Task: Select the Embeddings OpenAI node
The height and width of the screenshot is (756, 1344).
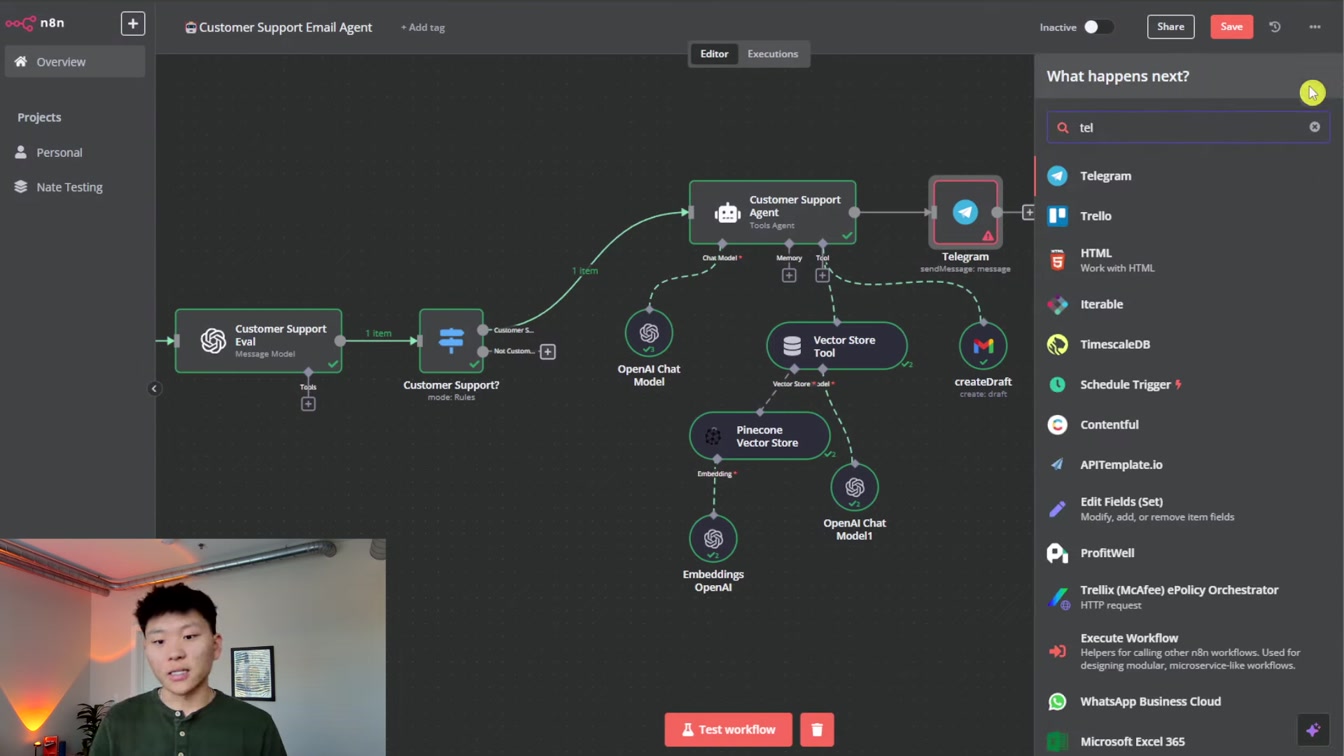Action: [x=713, y=539]
